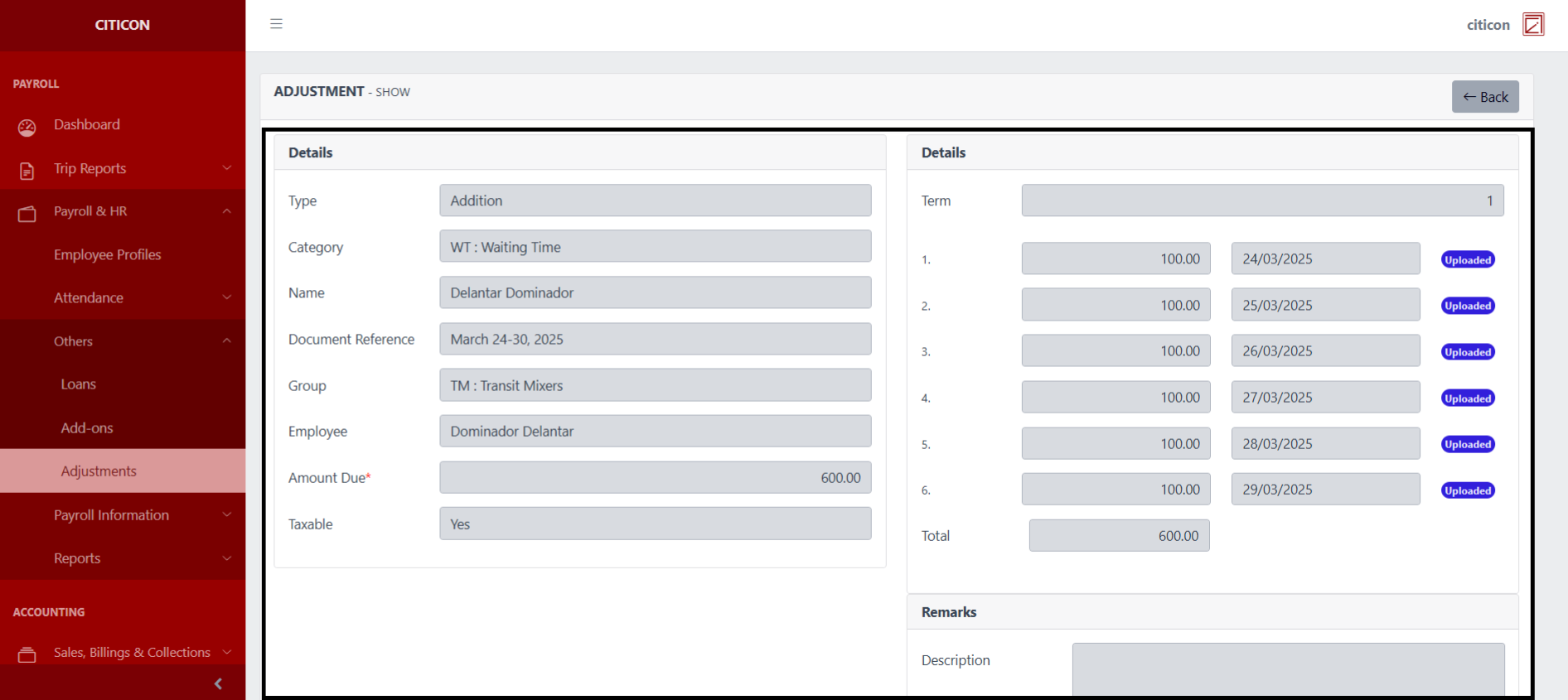The height and width of the screenshot is (700, 1568).
Task: Expand the Trip Reports submenu chevron
Action: click(226, 168)
